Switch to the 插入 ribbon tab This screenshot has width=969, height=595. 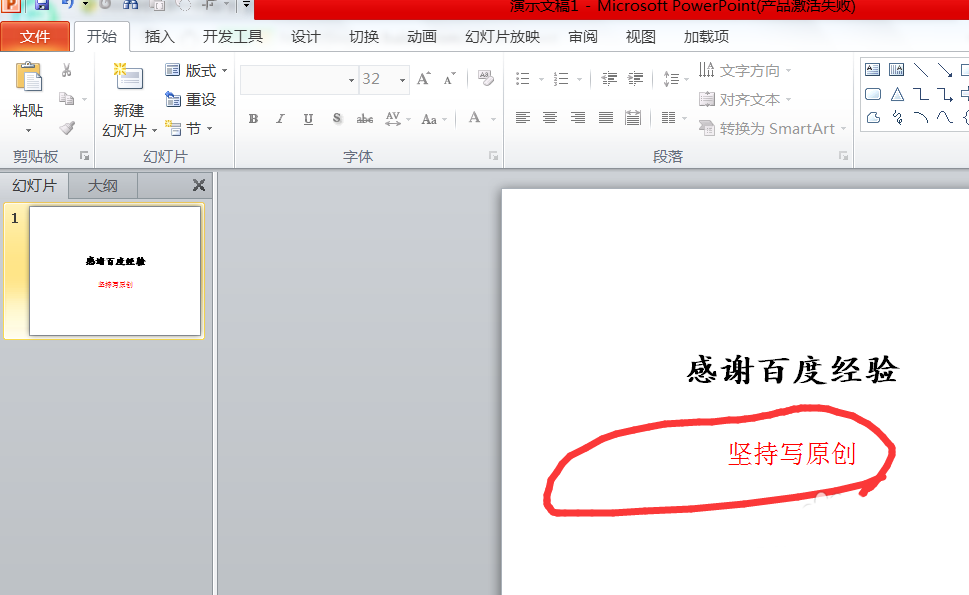[160, 36]
